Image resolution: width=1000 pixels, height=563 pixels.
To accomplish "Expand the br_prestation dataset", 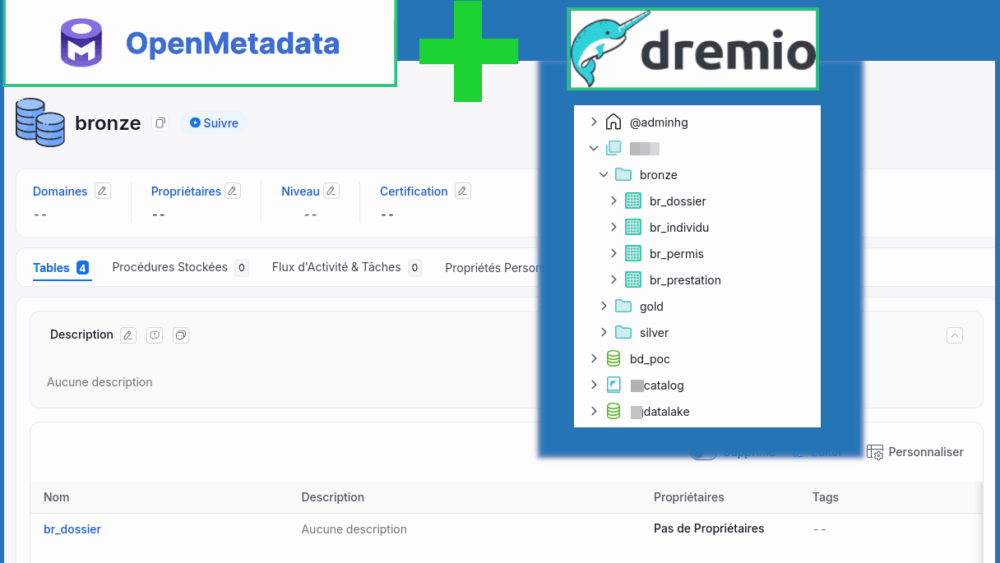I will pyautogui.click(x=614, y=279).
